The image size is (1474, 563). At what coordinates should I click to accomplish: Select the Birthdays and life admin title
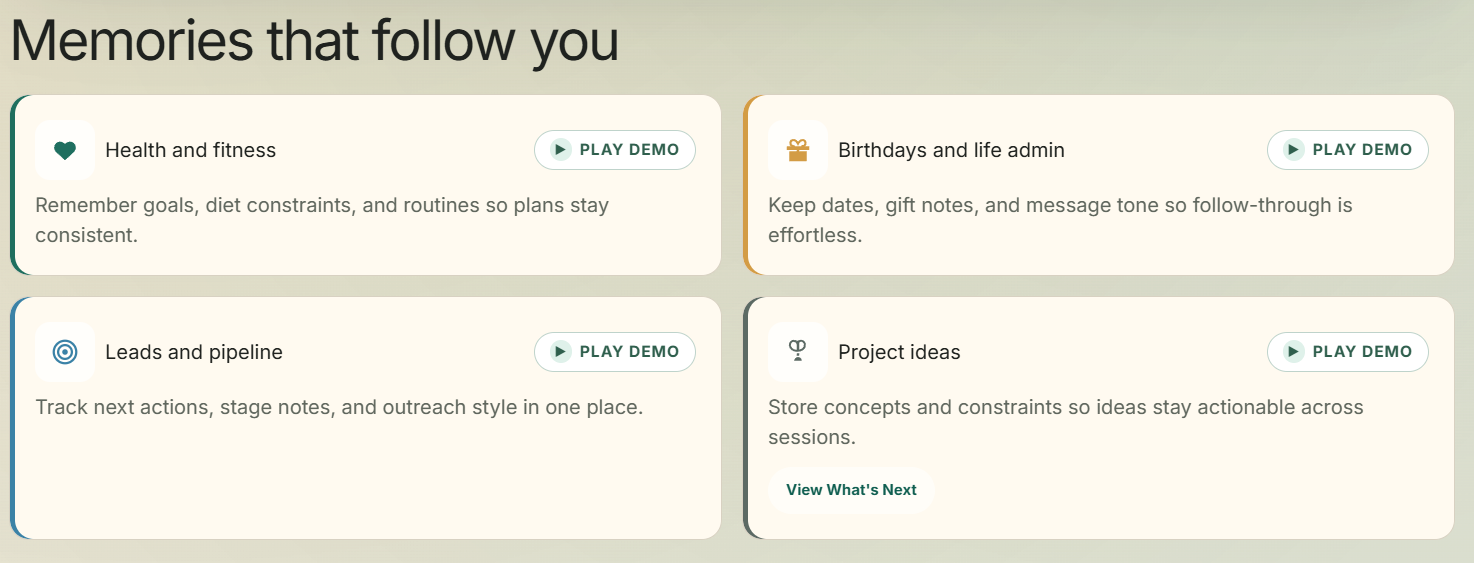(951, 150)
